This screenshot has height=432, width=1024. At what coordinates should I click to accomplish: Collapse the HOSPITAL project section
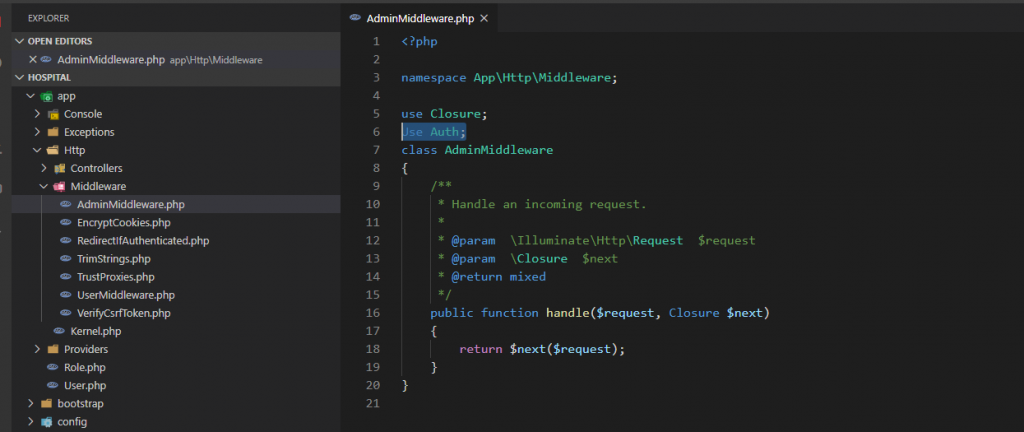pos(20,77)
